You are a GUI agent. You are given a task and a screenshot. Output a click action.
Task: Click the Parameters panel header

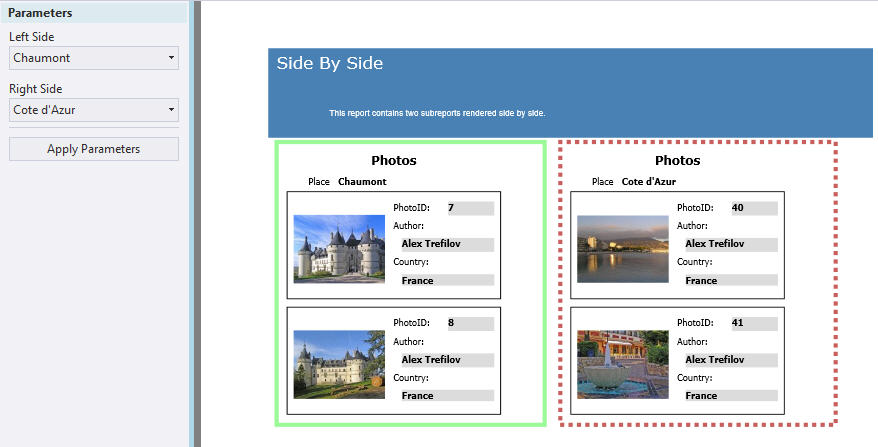point(94,13)
